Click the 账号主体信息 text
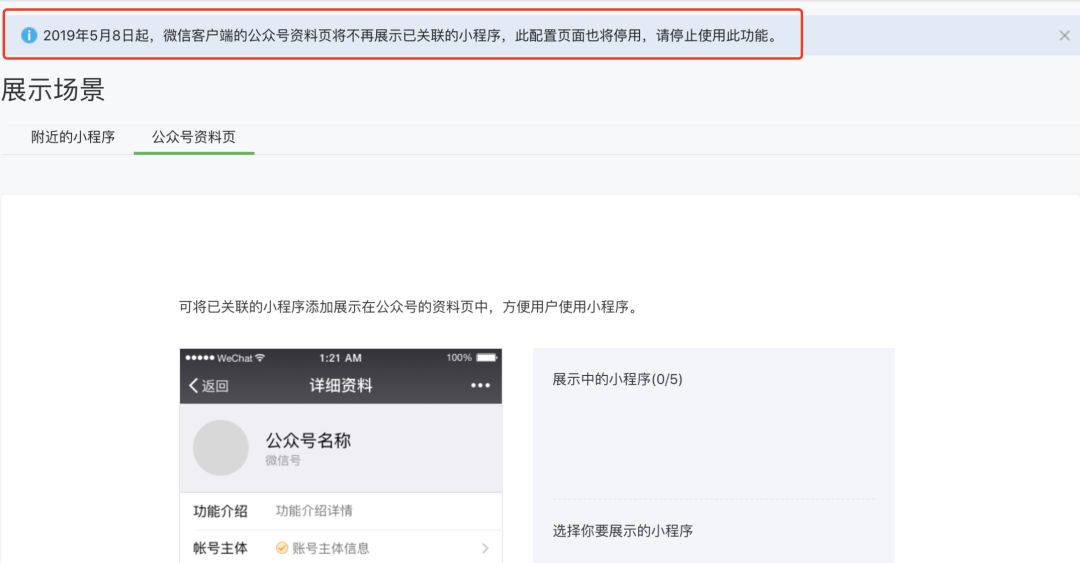 [331, 548]
